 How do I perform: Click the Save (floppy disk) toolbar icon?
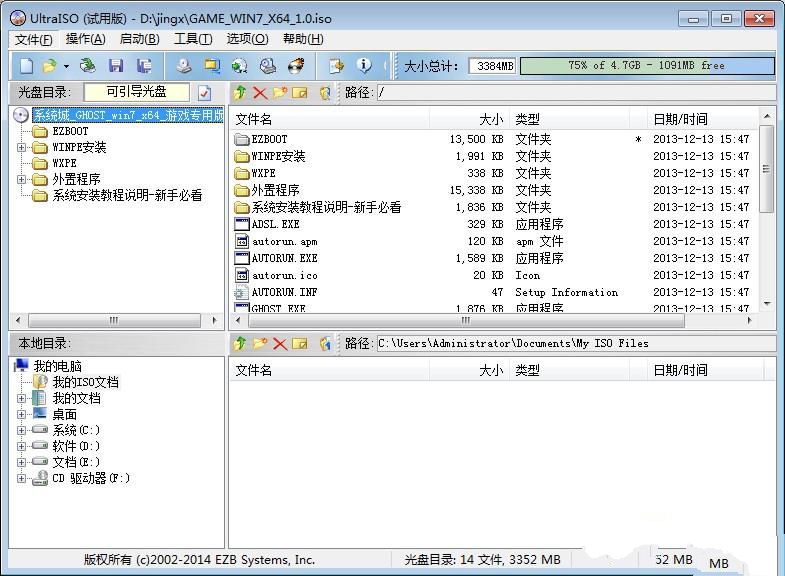click(x=116, y=66)
